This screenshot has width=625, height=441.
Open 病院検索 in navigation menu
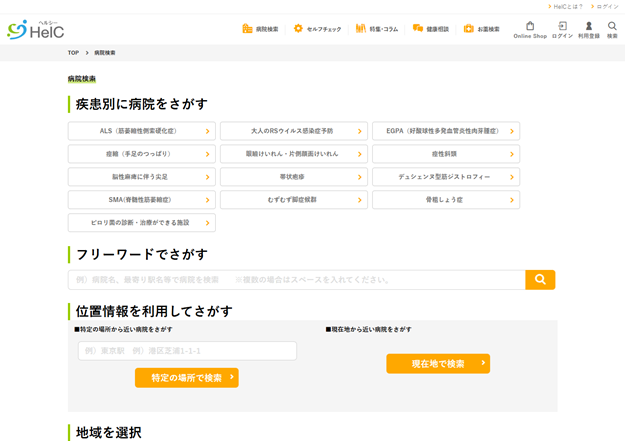click(x=260, y=29)
